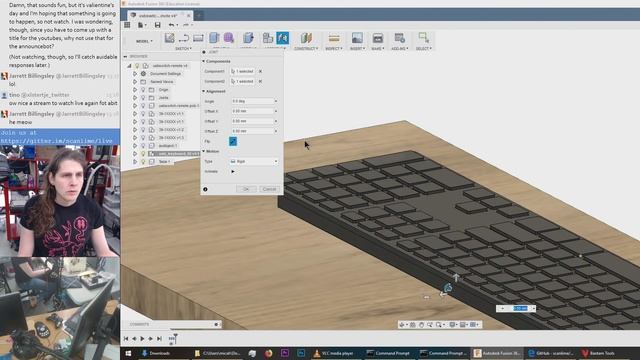Image resolution: width=640 pixels, height=360 pixels.
Task: Click OK in Joint dialog
Action: click(x=246, y=189)
